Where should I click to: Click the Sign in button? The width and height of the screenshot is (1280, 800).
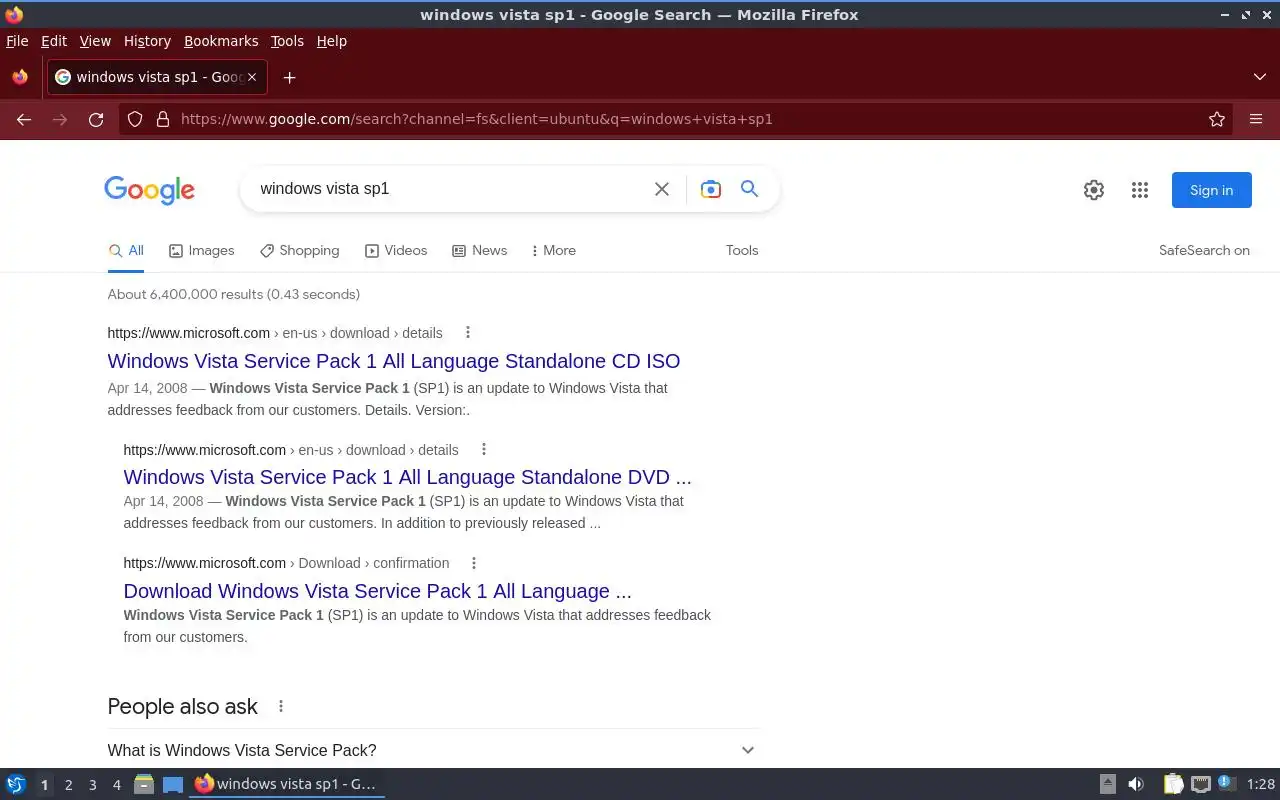click(1211, 190)
